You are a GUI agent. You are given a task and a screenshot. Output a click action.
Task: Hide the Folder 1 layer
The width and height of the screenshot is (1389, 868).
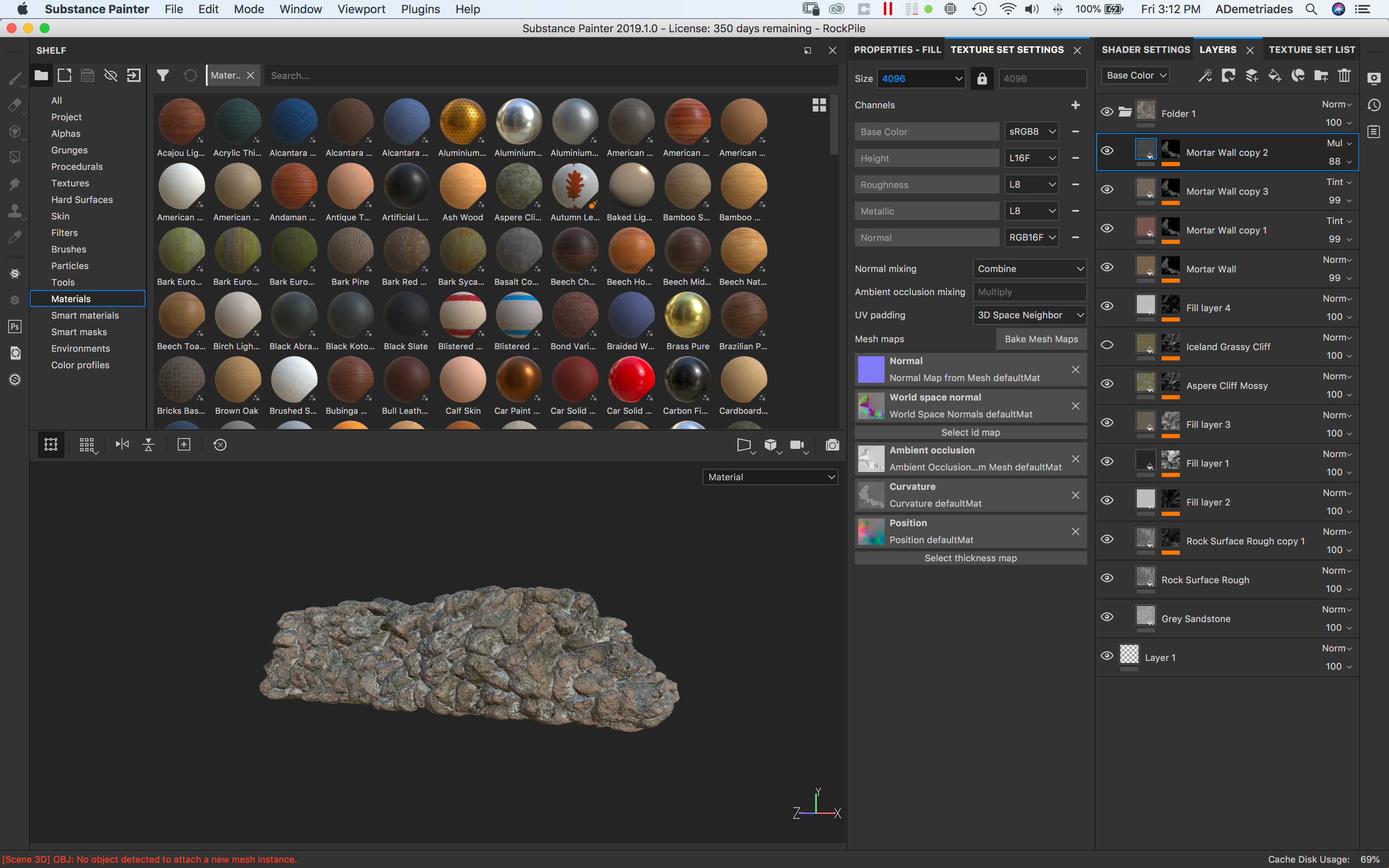[1107, 111]
